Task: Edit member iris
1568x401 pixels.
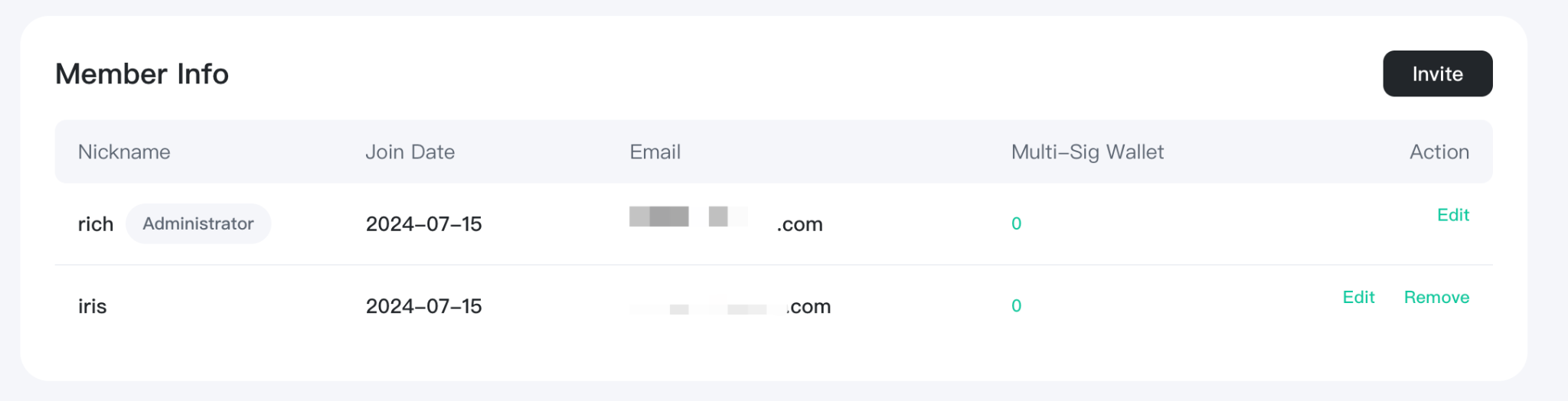Action: click(x=1358, y=297)
